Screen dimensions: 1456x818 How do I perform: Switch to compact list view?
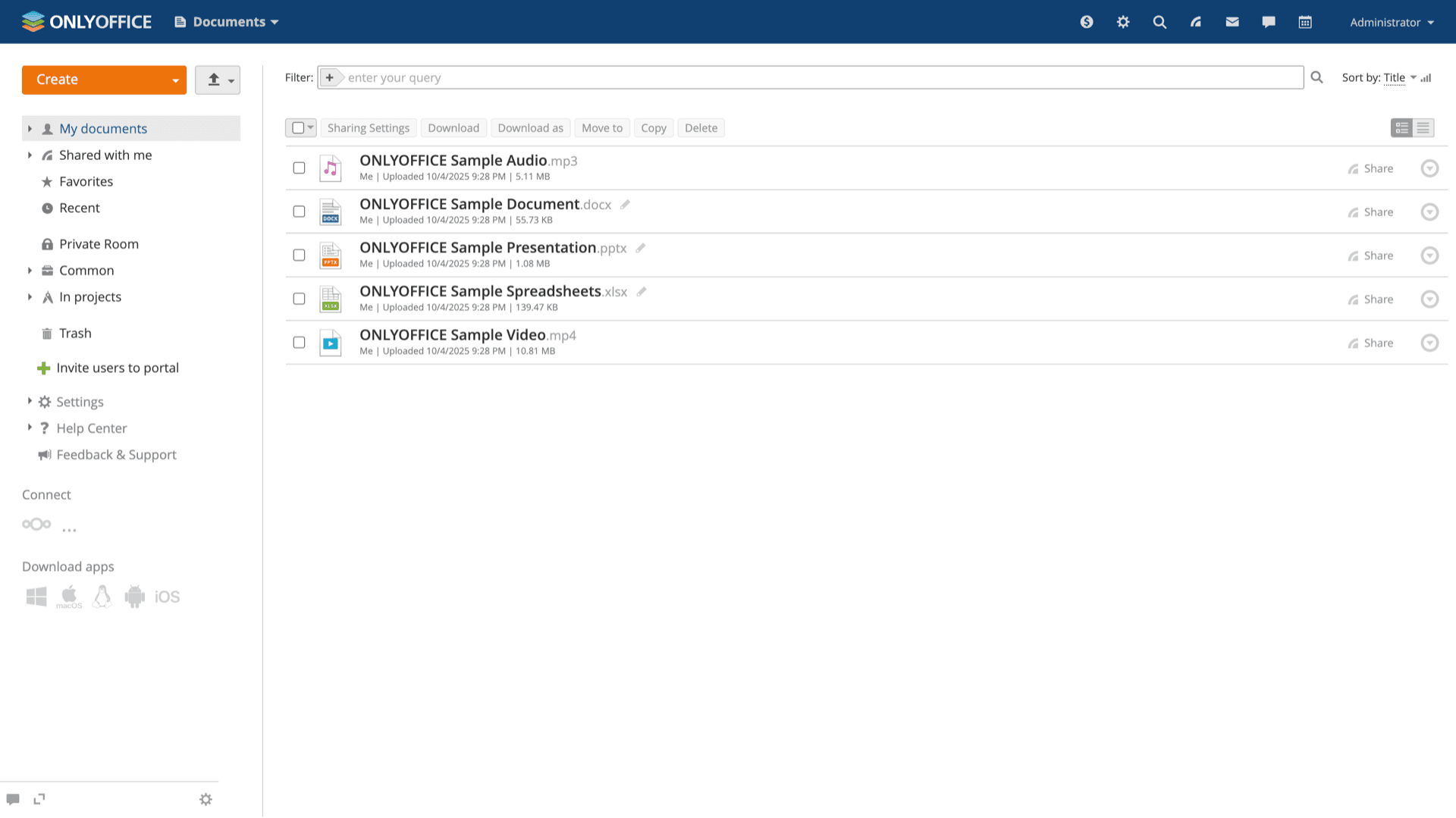click(1423, 128)
